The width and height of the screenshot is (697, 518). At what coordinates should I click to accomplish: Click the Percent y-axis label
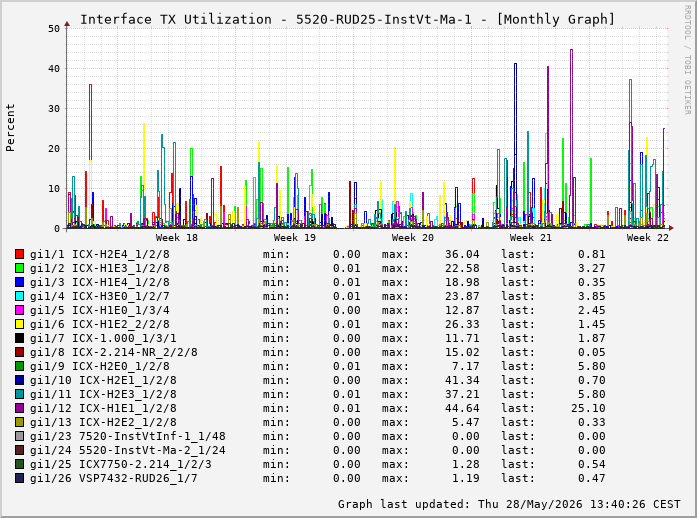pos(10,128)
